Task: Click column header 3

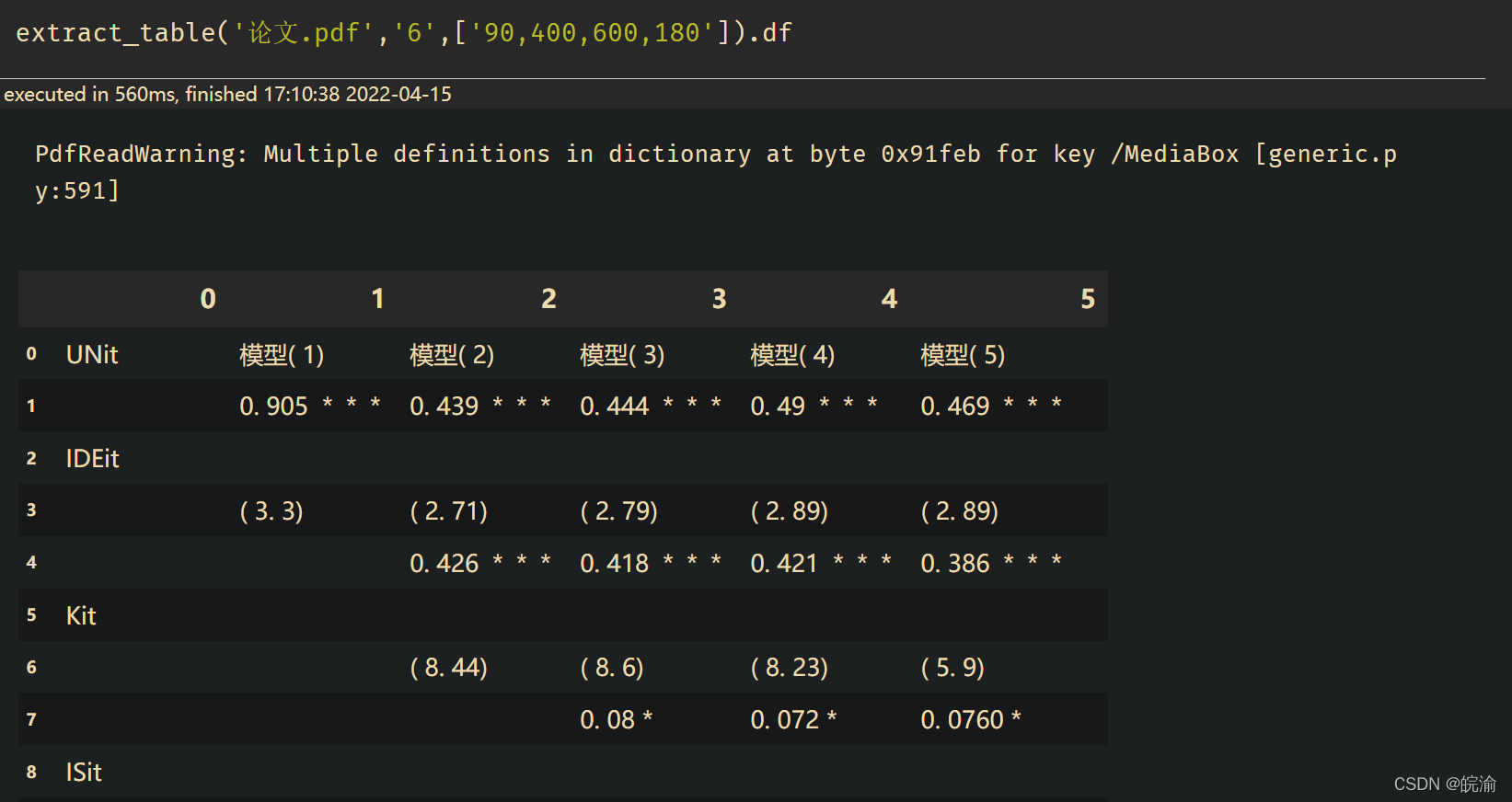Action: pyautogui.click(x=719, y=299)
